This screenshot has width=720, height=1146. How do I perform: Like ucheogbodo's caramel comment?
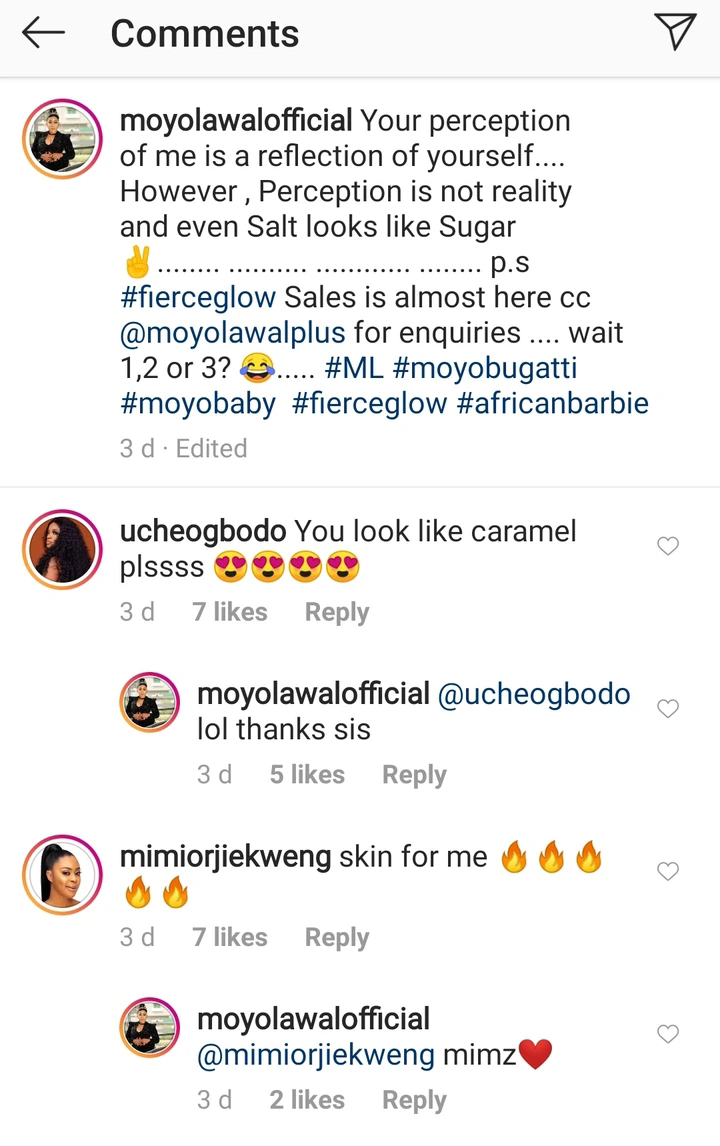(x=668, y=546)
